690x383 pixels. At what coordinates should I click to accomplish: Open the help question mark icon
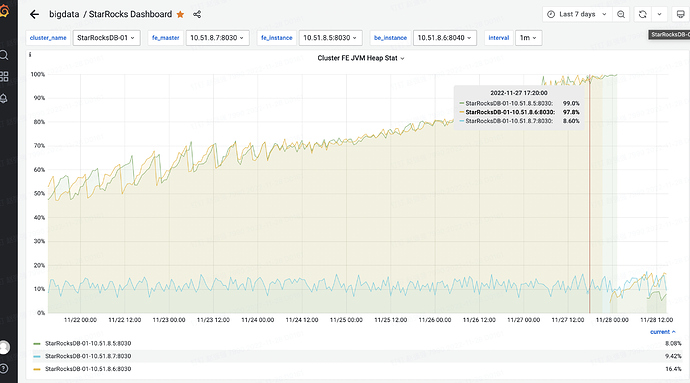point(4,368)
